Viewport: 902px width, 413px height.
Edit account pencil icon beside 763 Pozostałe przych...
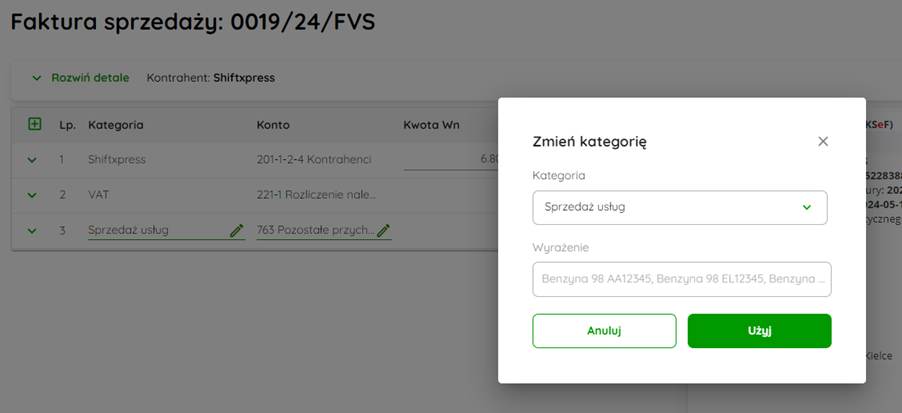point(384,230)
